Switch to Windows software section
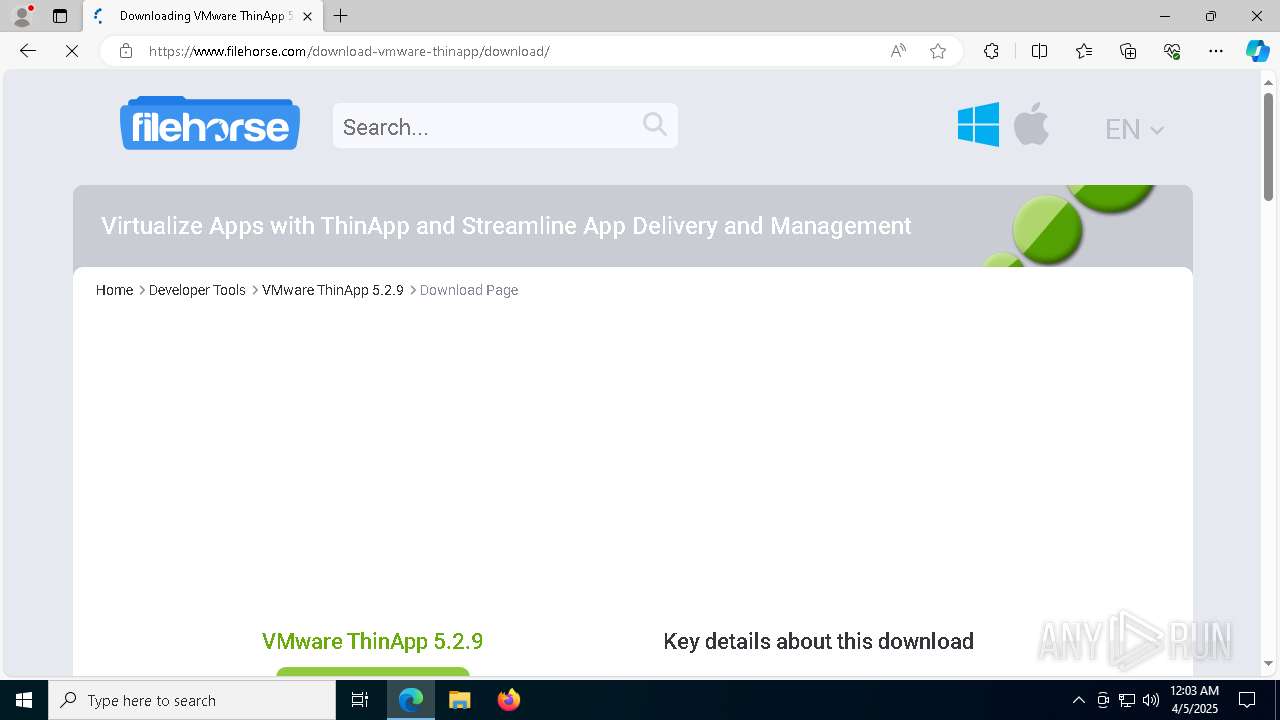Viewport: 1280px width, 720px height. 978,125
